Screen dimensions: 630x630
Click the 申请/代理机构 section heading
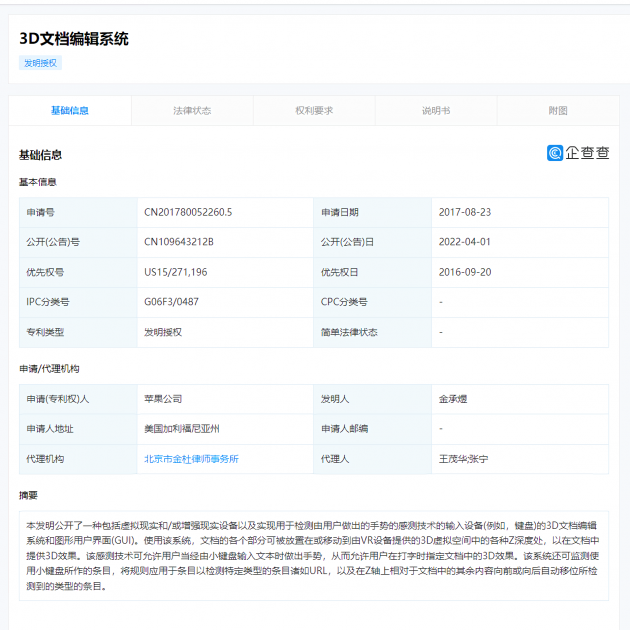(49, 369)
